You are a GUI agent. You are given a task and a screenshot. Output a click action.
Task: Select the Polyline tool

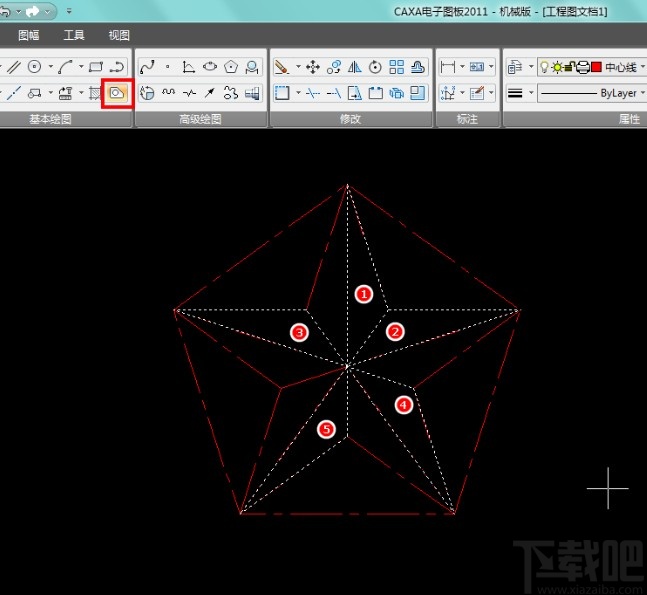(118, 67)
